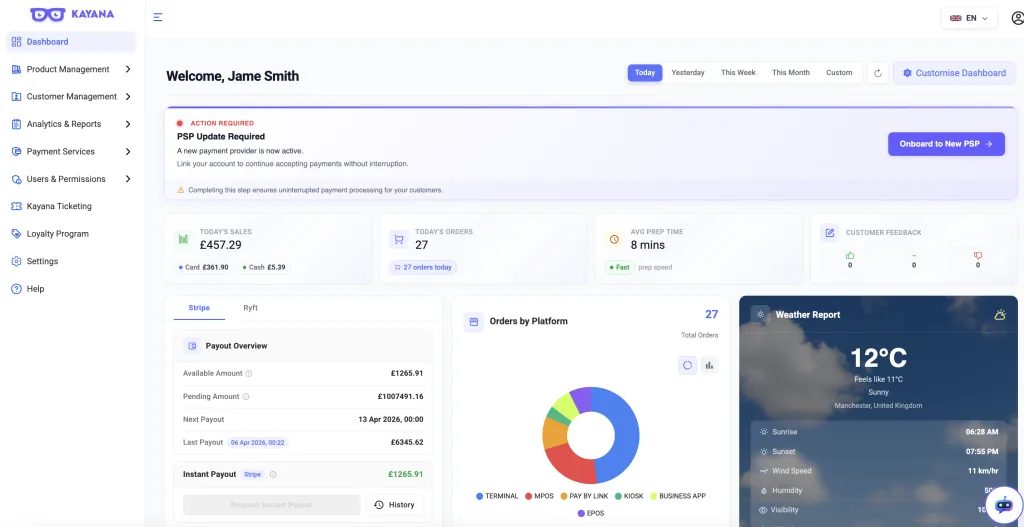Viewport: 1024px width, 527px height.
Task: Click the Payout Overview wallet icon
Action: point(193,346)
